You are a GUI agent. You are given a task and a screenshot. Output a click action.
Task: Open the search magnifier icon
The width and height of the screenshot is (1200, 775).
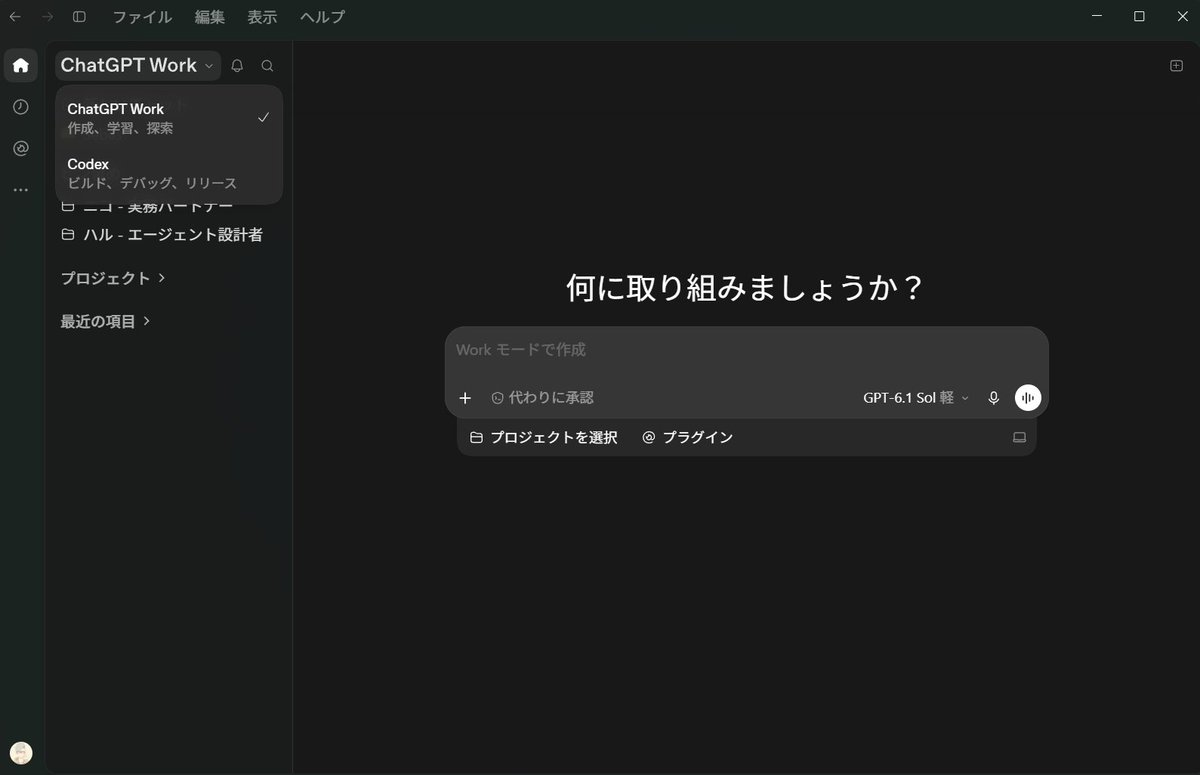click(x=267, y=66)
